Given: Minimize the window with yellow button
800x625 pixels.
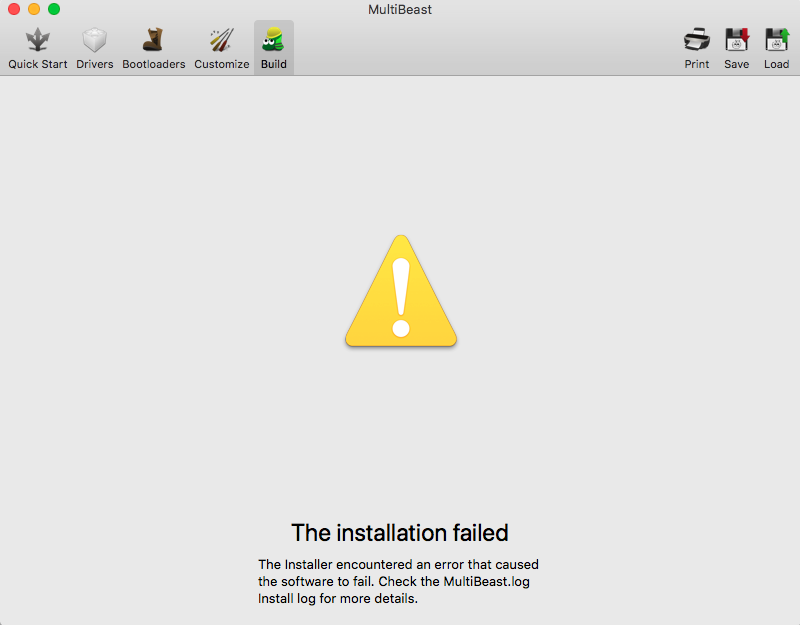Looking at the screenshot, I should 34,9.
